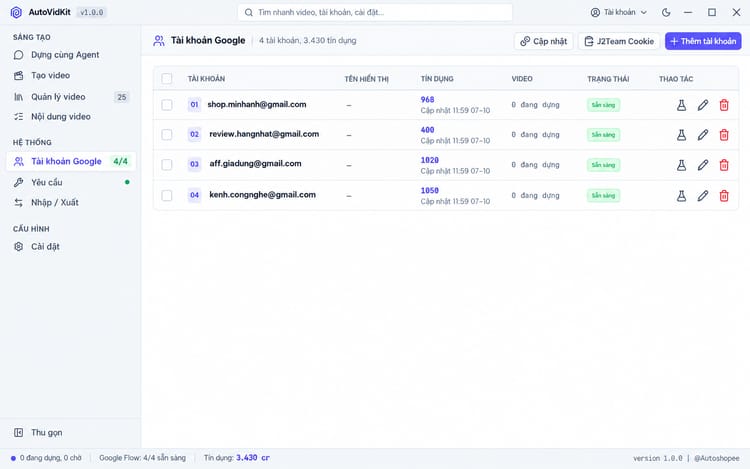The image size is (750, 469).
Task: Click the 968 credit value
Action: tap(427, 99)
